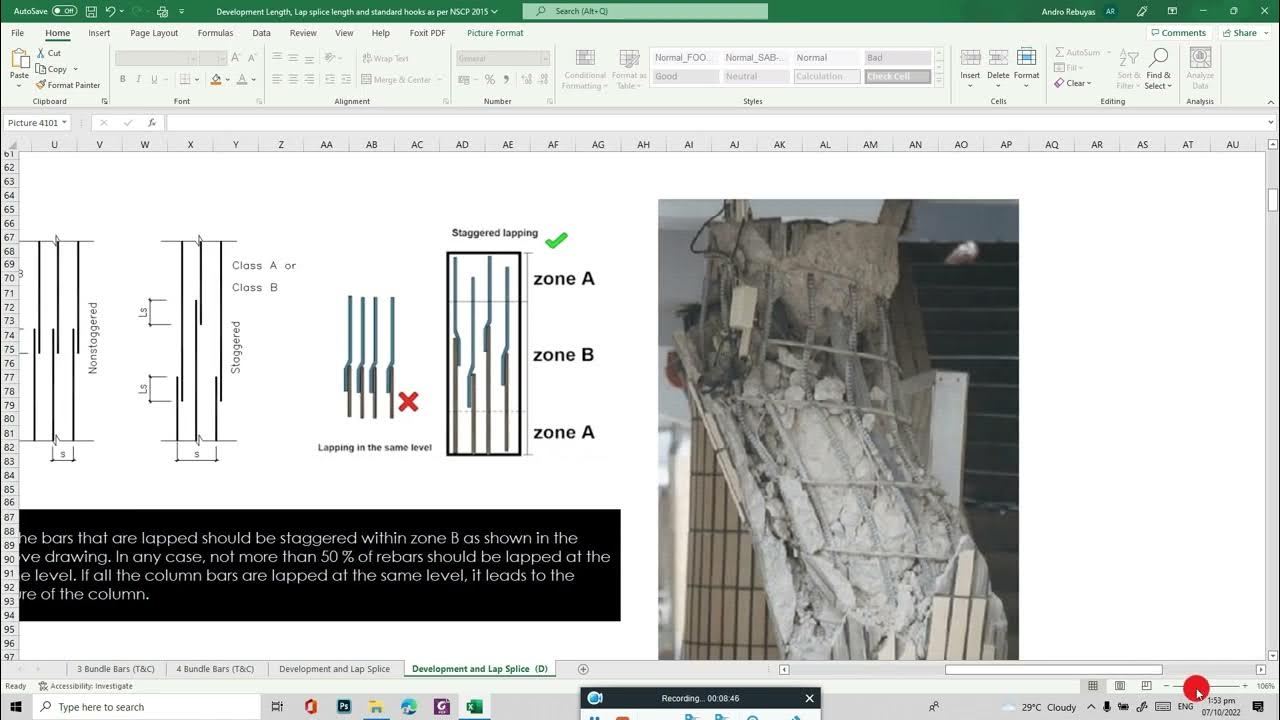Open the Conditional Formatting dropdown
This screenshot has height=720, width=1280.
click(x=585, y=69)
